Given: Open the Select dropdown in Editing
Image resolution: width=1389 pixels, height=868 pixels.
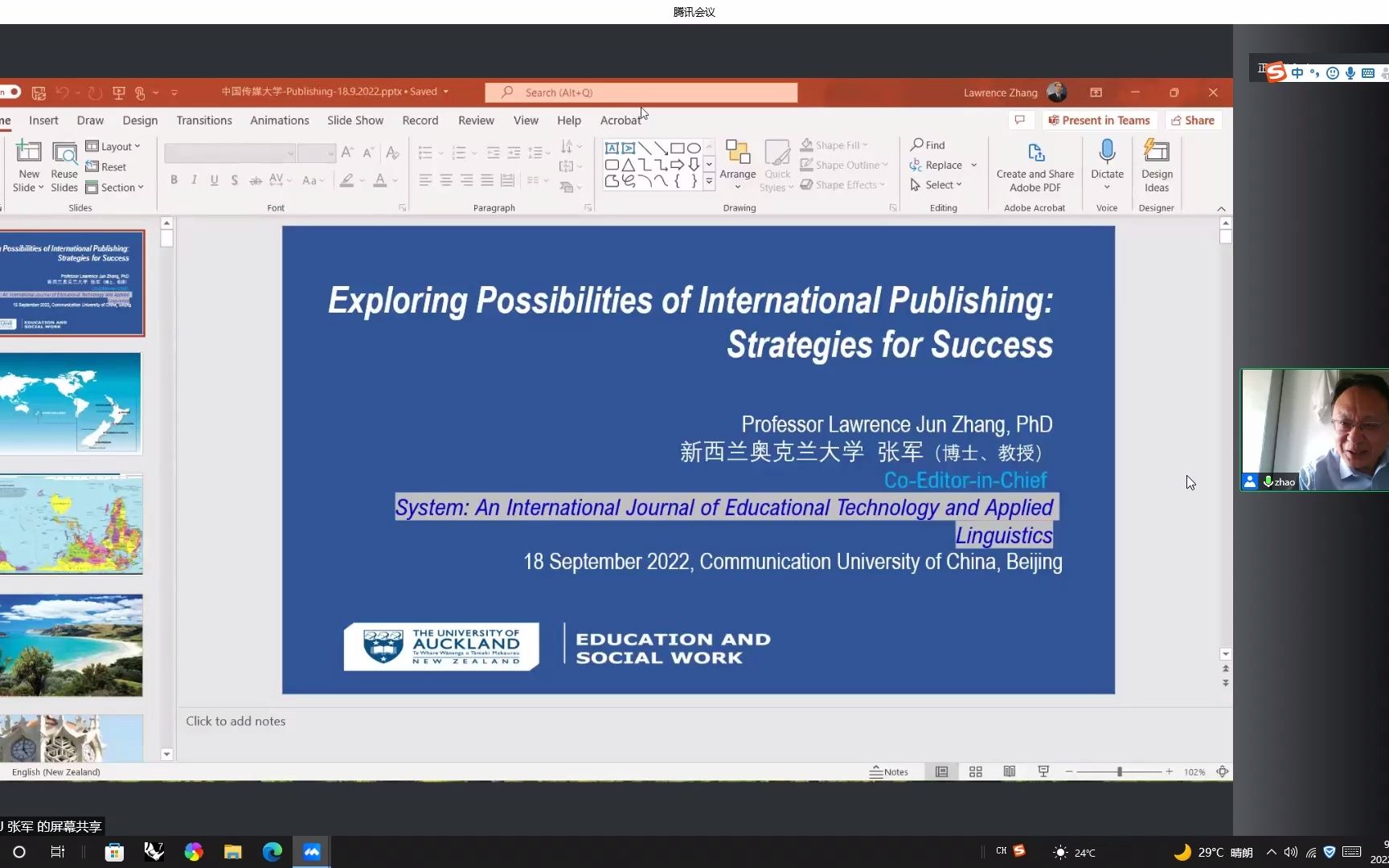Looking at the screenshot, I should click(936, 185).
